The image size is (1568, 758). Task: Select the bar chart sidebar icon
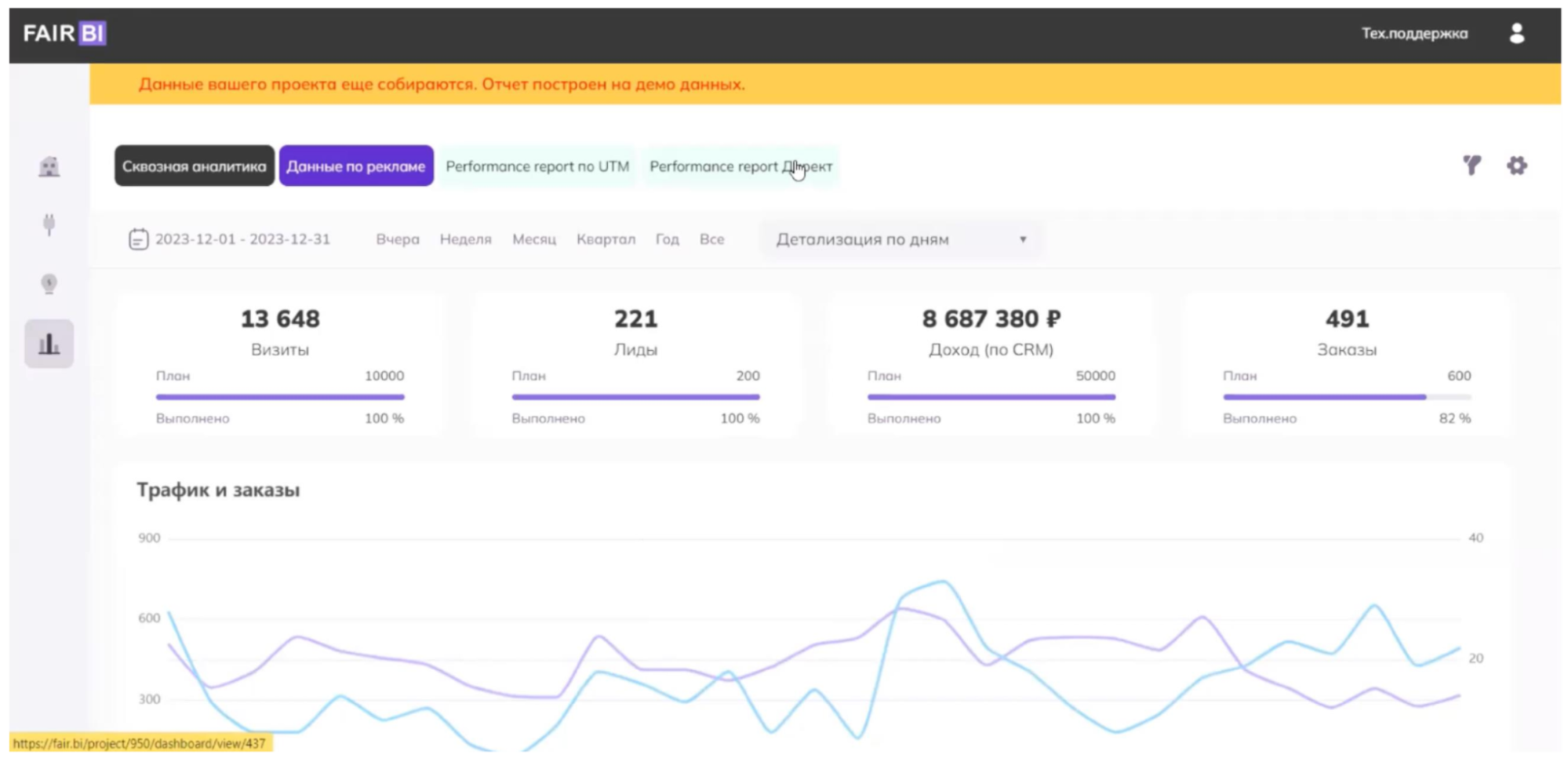pyautogui.click(x=49, y=344)
